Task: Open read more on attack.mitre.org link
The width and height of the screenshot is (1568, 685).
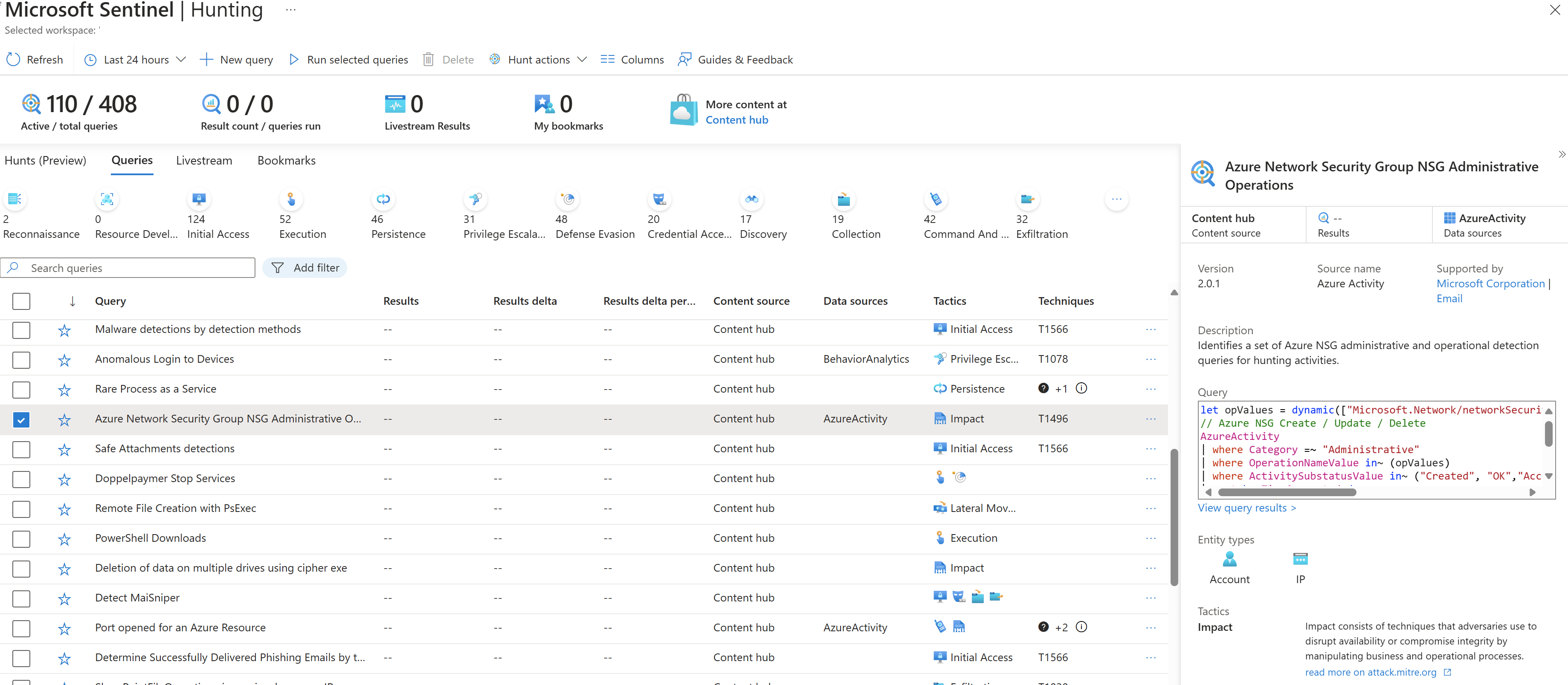Action: [x=1377, y=672]
